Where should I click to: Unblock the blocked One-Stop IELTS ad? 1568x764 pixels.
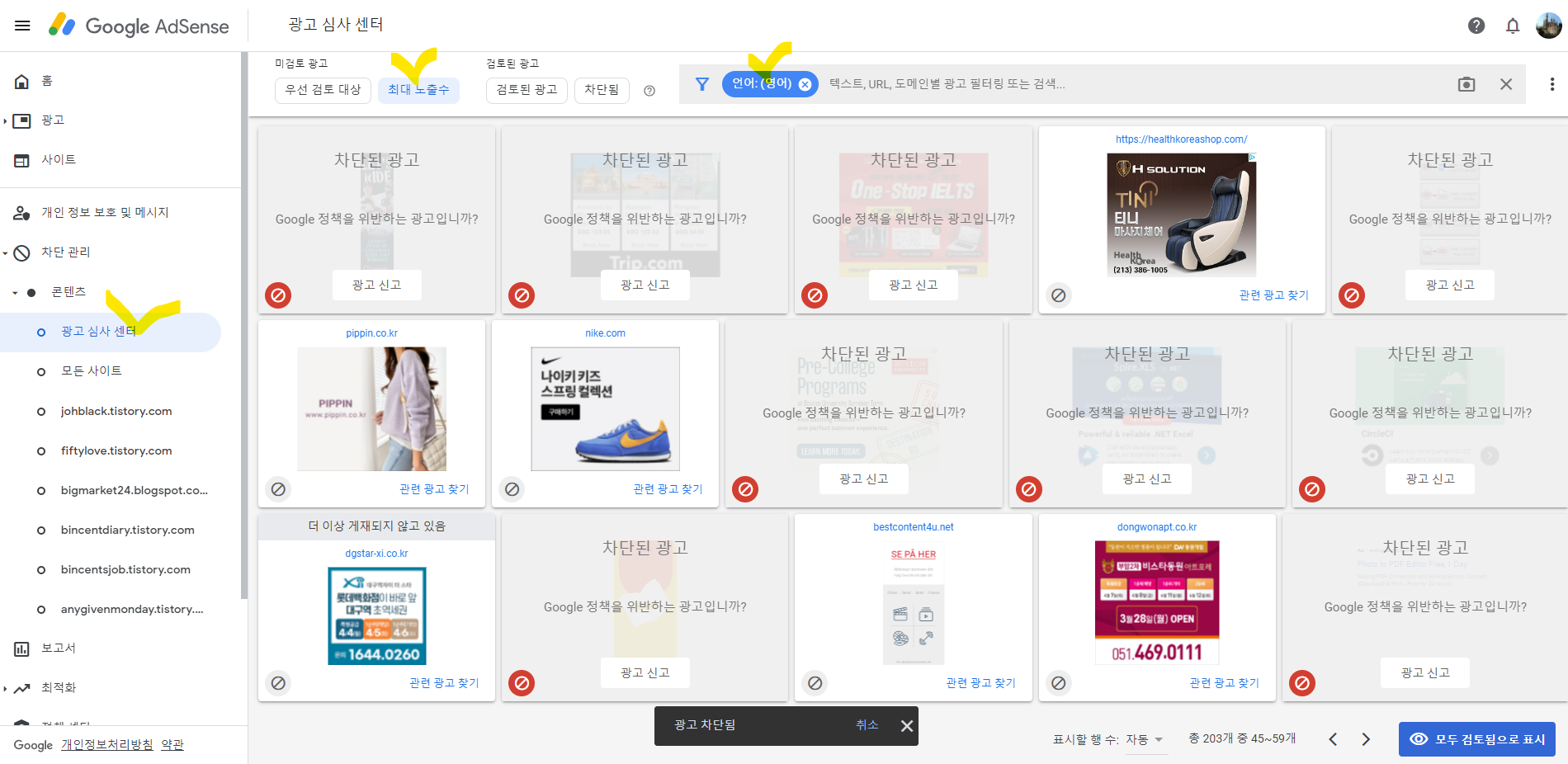pos(815,295)
